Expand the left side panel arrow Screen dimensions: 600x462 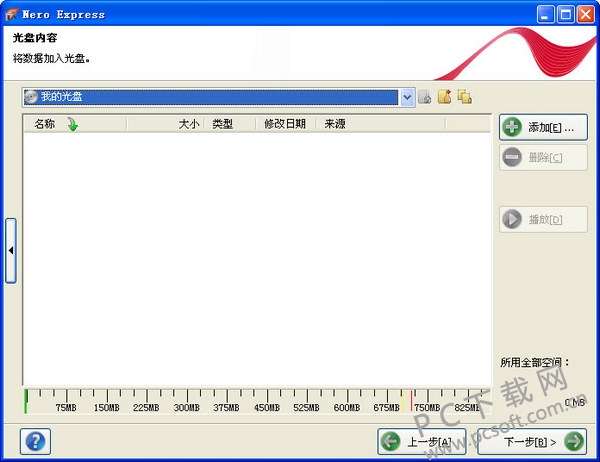(x=11, y=251)
